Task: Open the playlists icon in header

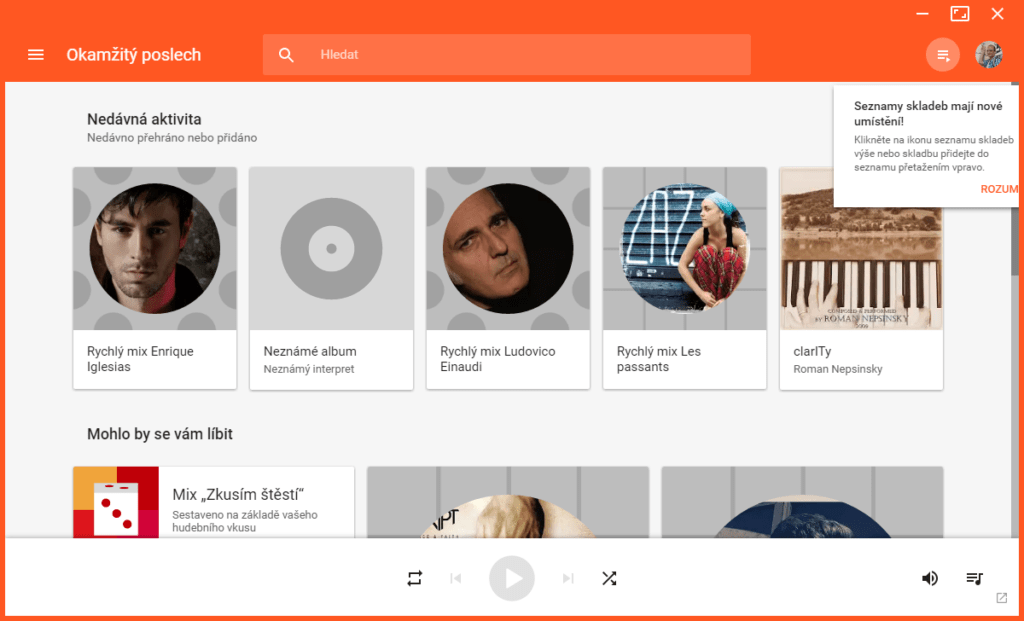Action: click(943, 55)
